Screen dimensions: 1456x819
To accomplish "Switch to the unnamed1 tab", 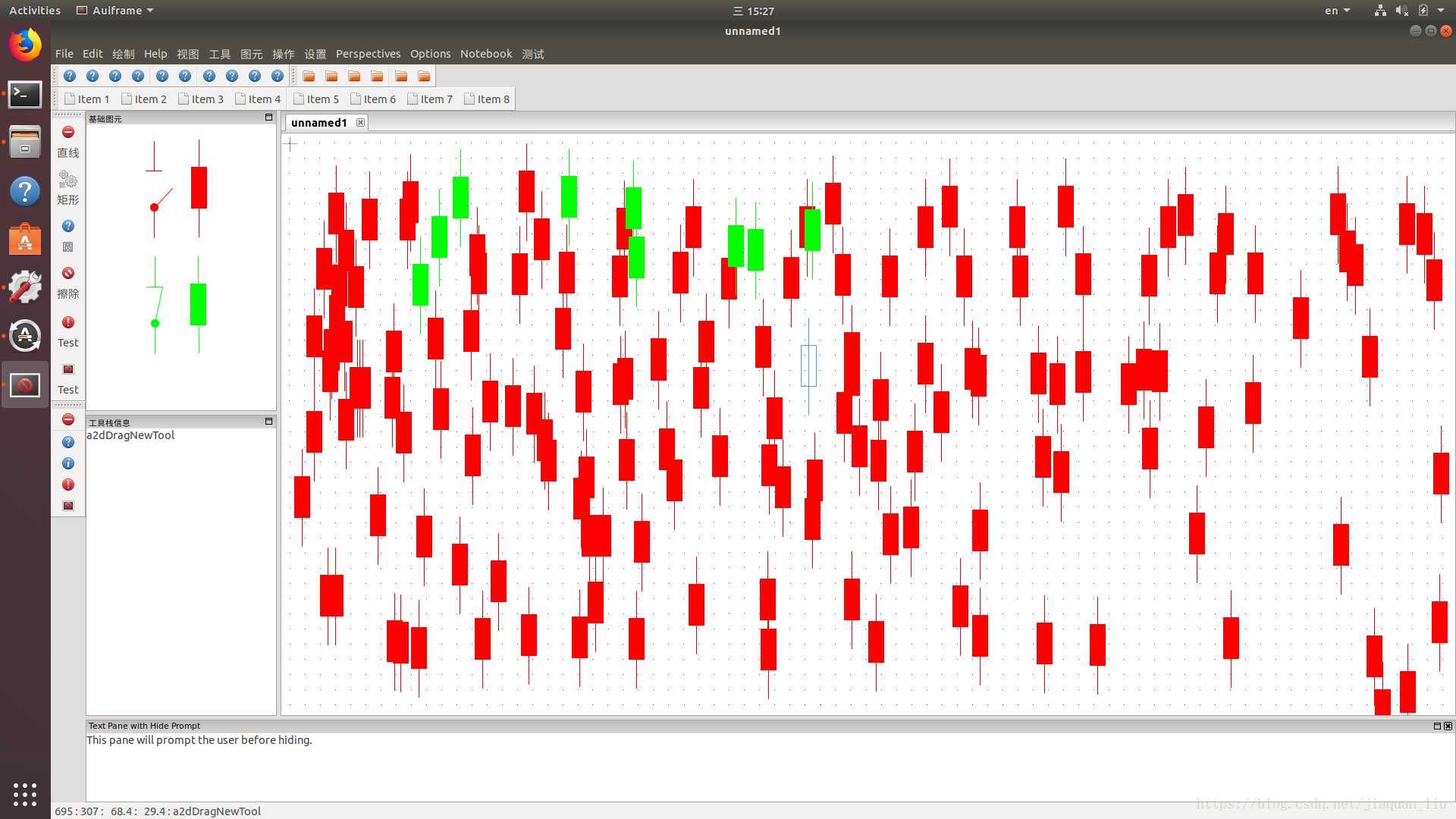I will [x=318, y=122].
